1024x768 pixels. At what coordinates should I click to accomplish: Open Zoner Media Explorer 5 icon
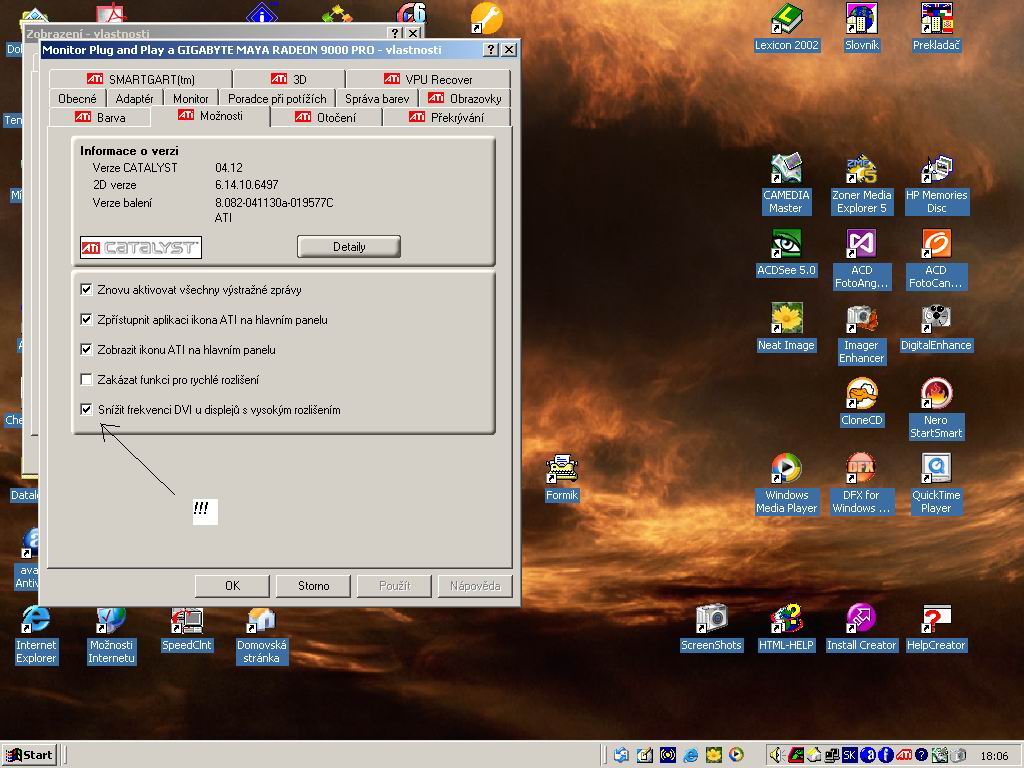861,170
